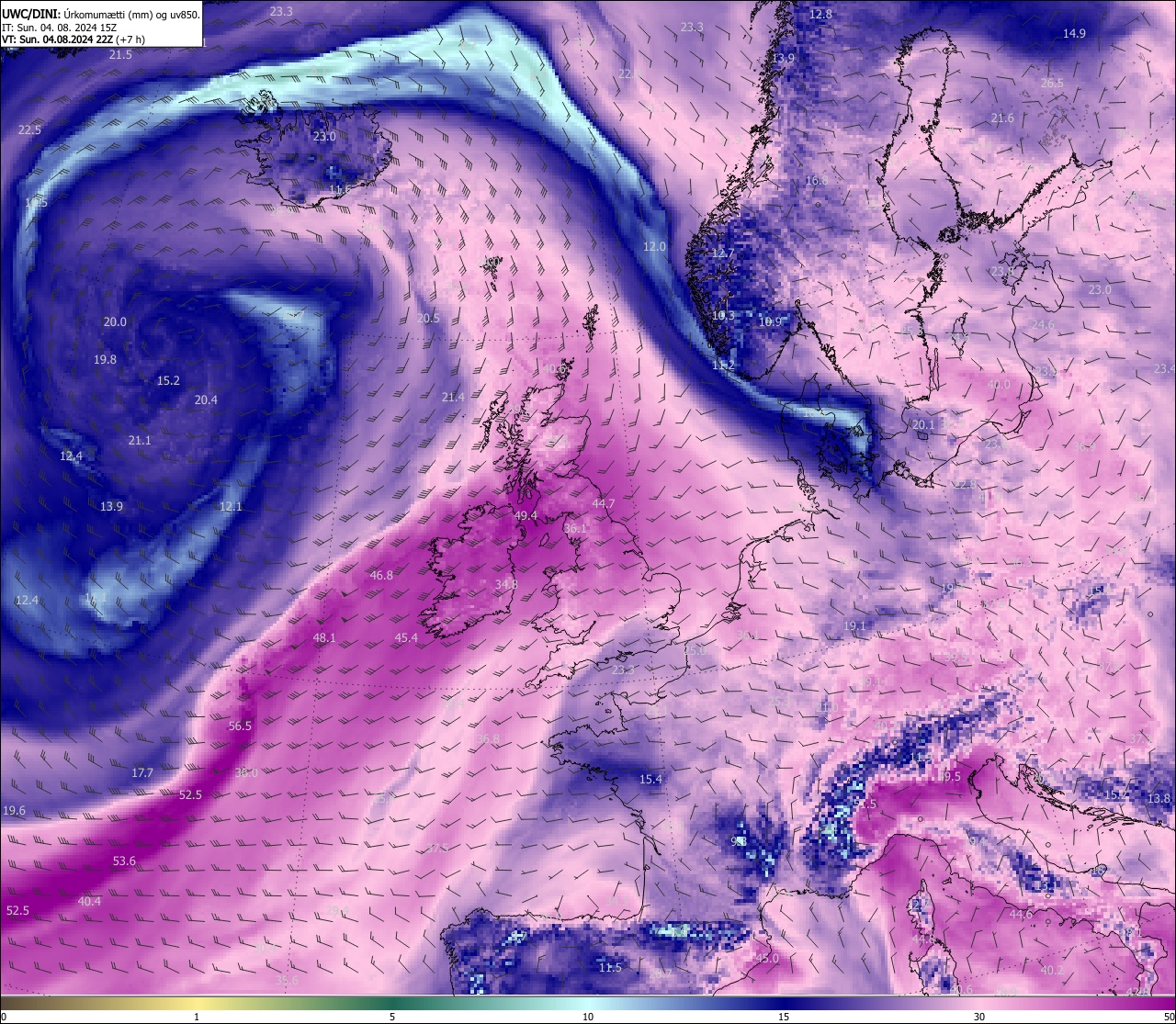Click the 36.1 value over the Irish Sea
The height and width of the screenshot is (1024, 1176).
point(575,529)
